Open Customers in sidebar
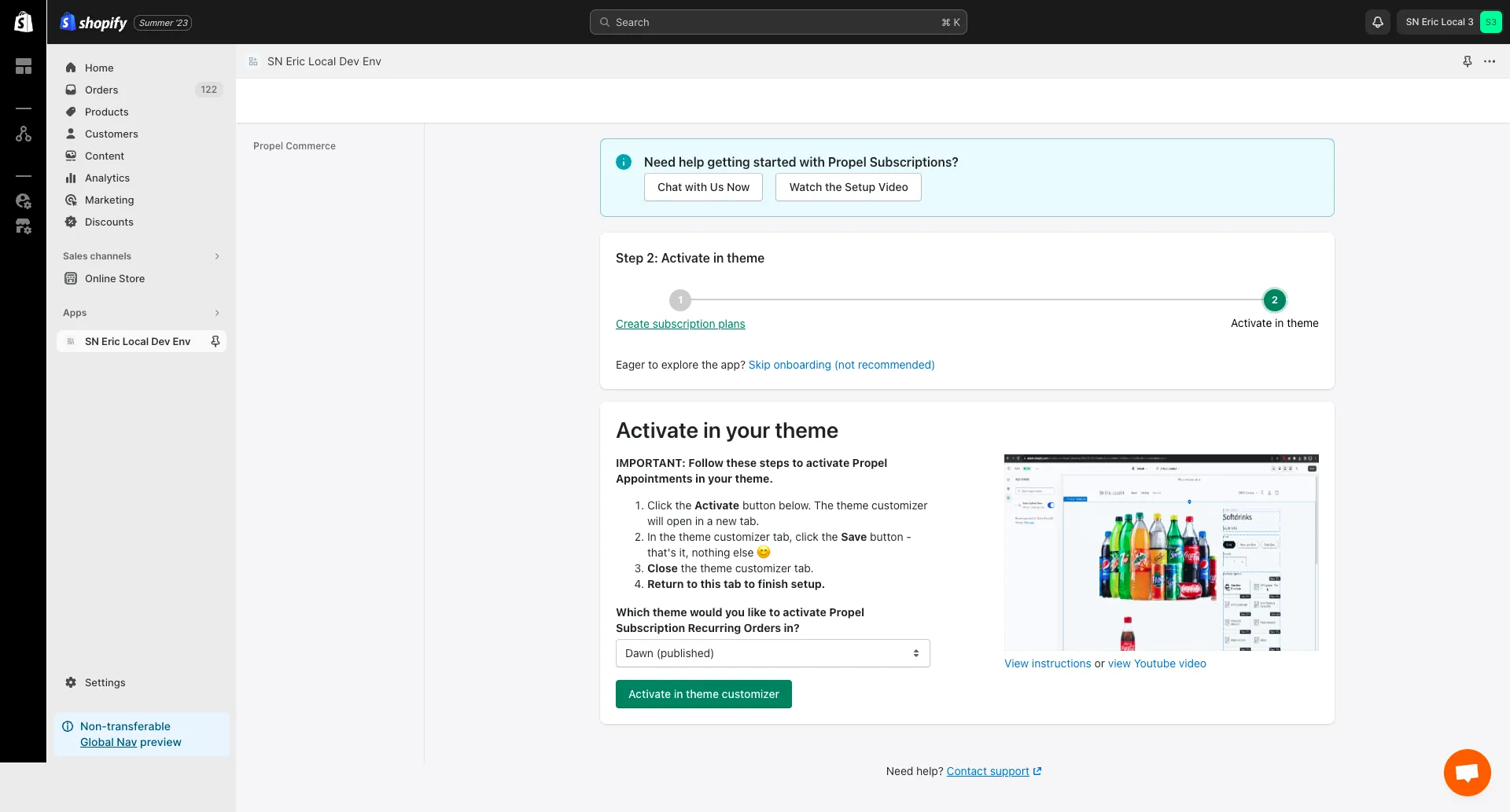This screenshot has width=1510, height=812. coord(142,134)
